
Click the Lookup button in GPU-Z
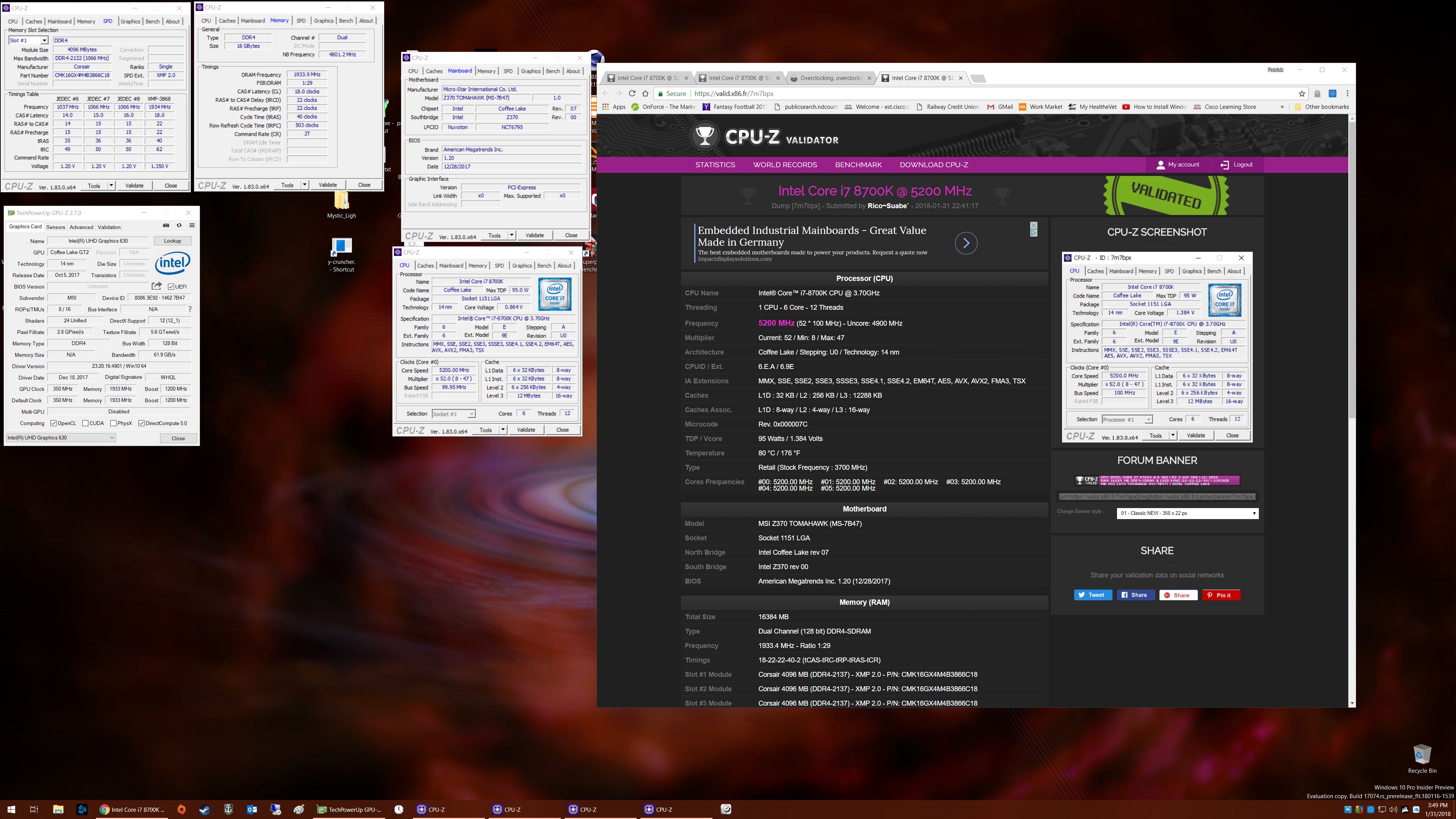coord(173,241)
